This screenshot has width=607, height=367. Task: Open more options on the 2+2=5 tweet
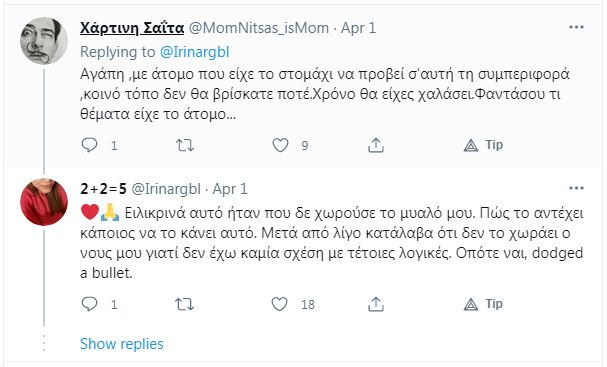point(576,188)
